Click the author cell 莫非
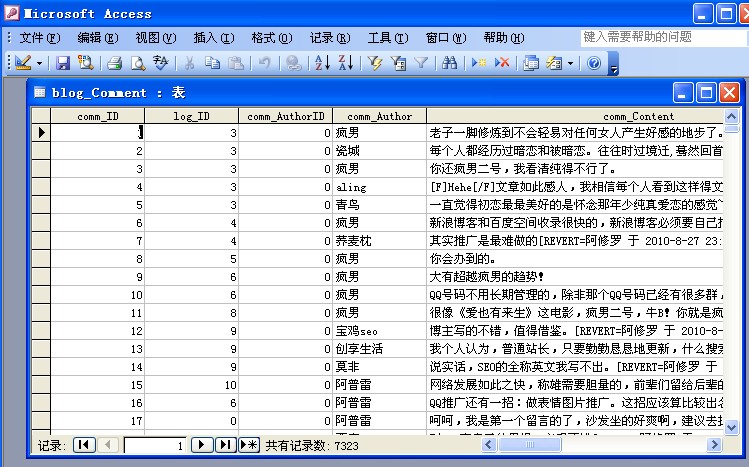749x467 pixels. (x=379, y=367)
